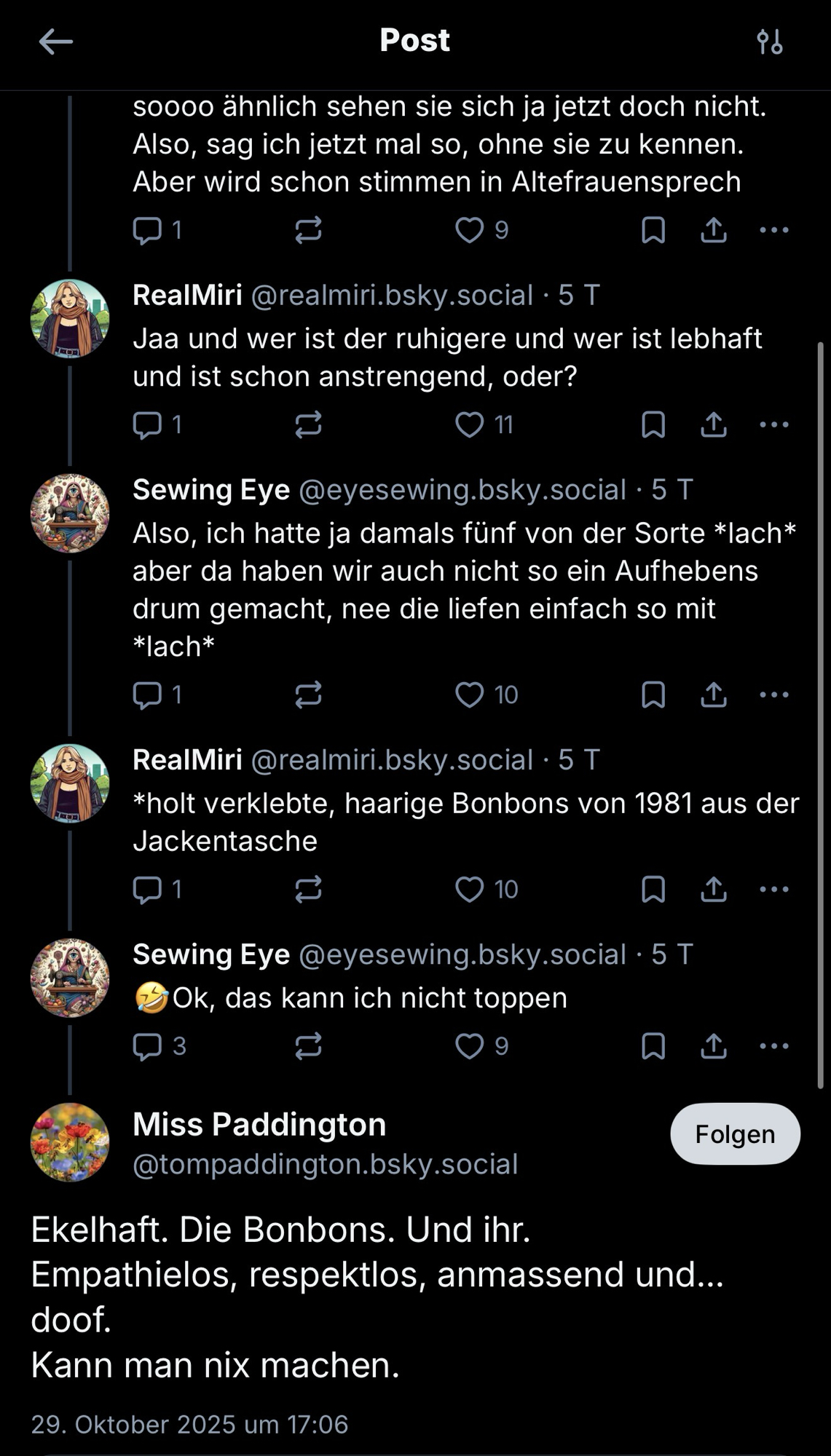This screenshot has width=831, height=1456.
Task: Open more options on RealMiri's Bonbons post
Action: pyautogui.click(x=773, y=889)
